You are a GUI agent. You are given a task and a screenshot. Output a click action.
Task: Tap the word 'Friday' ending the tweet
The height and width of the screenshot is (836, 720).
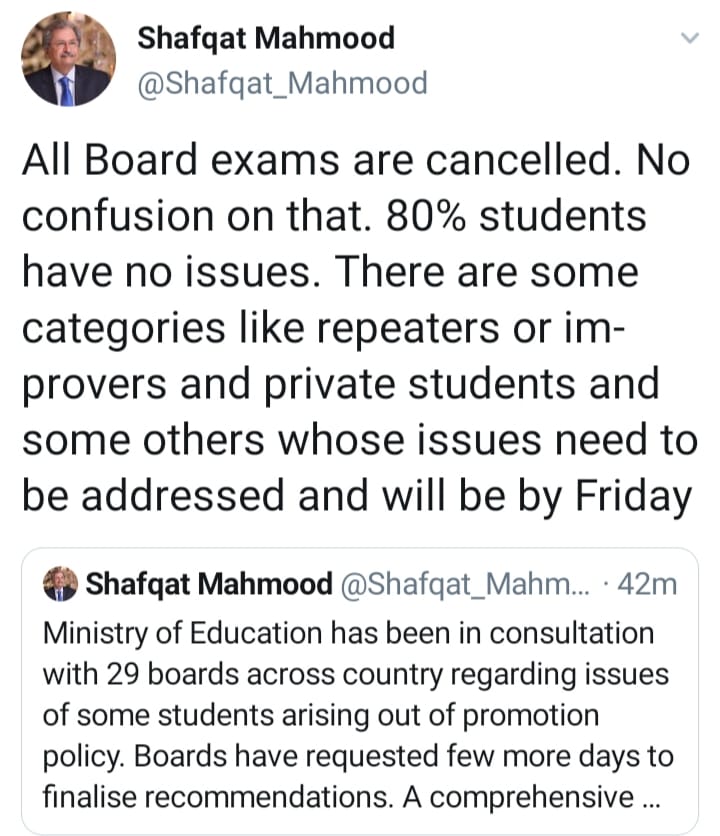[x=633, y=497]
